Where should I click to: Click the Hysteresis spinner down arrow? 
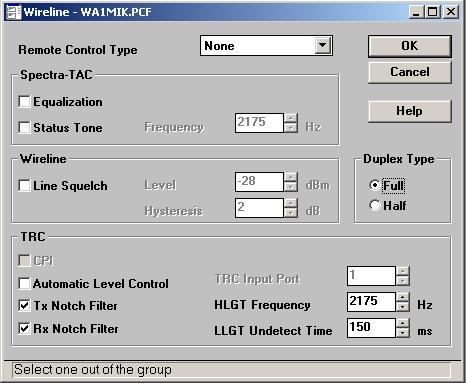coord(291,213)
